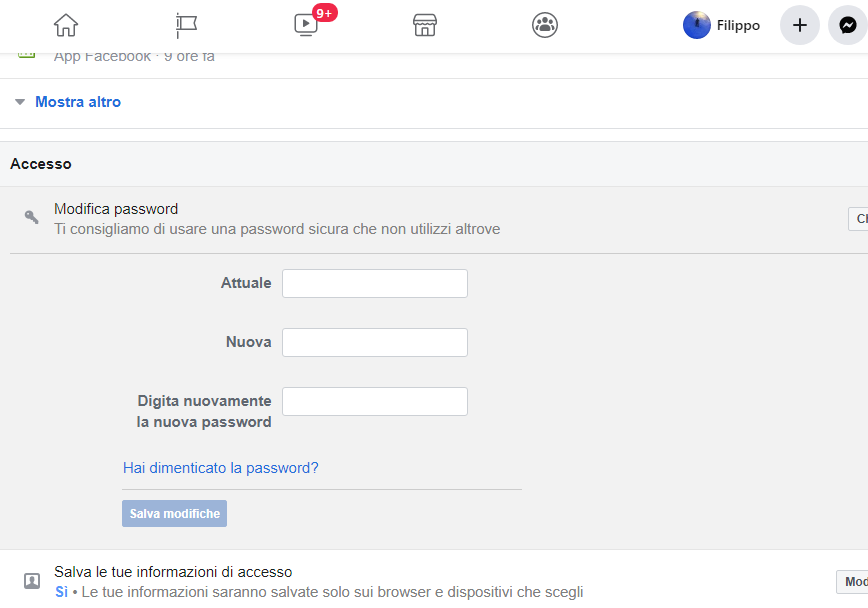Focus the retype new password field
868x608 pixels.
[375, 401]
